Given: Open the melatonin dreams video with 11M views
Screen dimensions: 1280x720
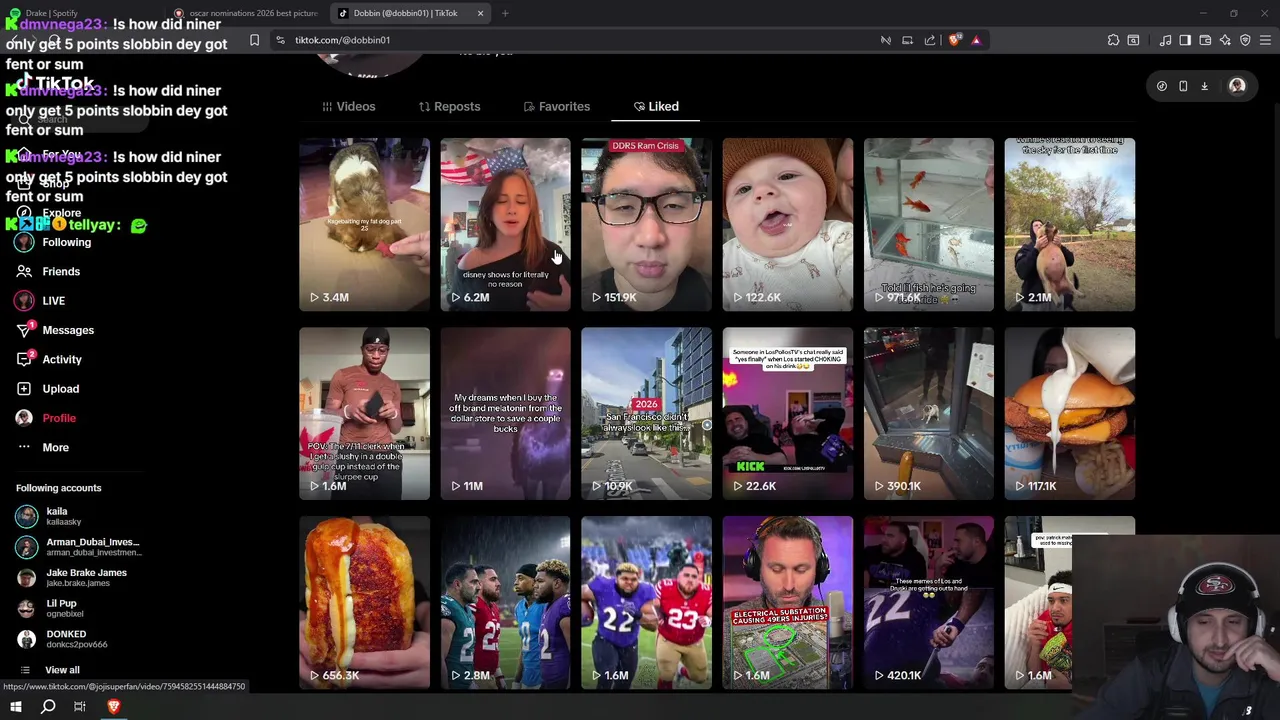Looking at the screenshot, I should coord(505,413).
